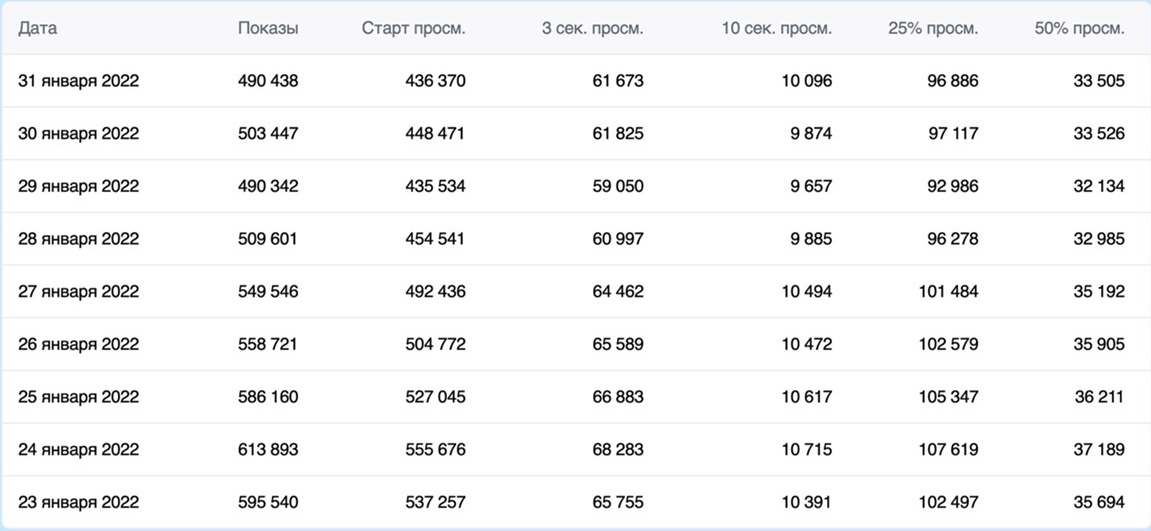Click the 28 января 2022 row date

point(78,239)
